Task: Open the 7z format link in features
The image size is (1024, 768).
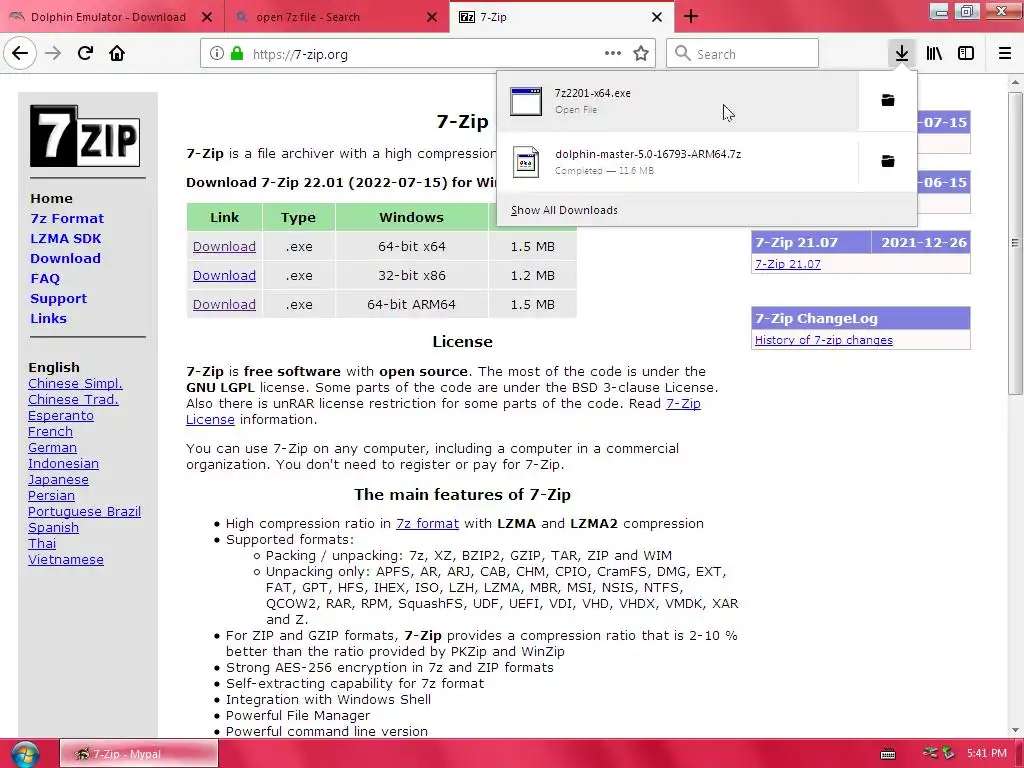Action: [x=427, y=523]
